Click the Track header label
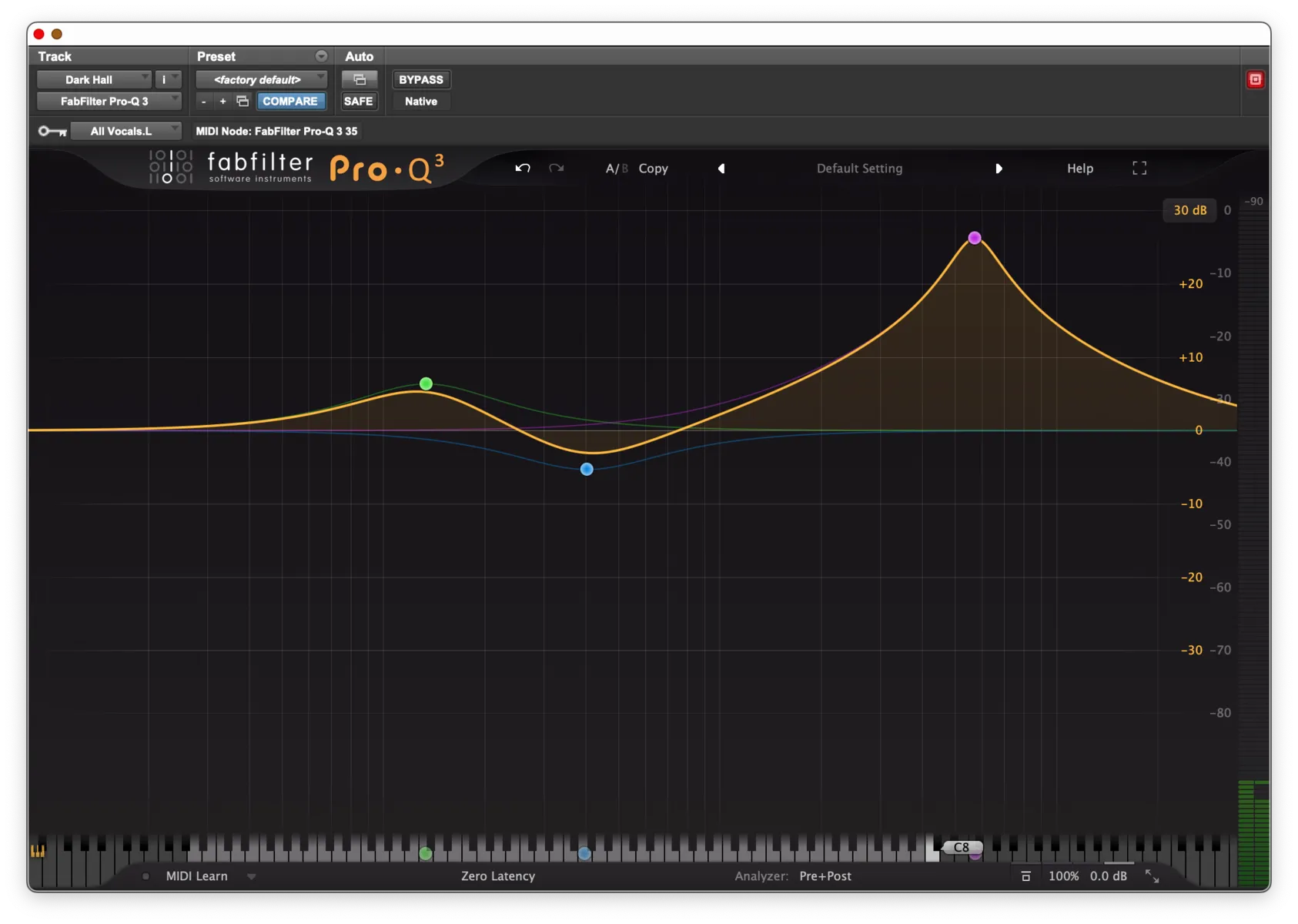 (x=55, y=56)
